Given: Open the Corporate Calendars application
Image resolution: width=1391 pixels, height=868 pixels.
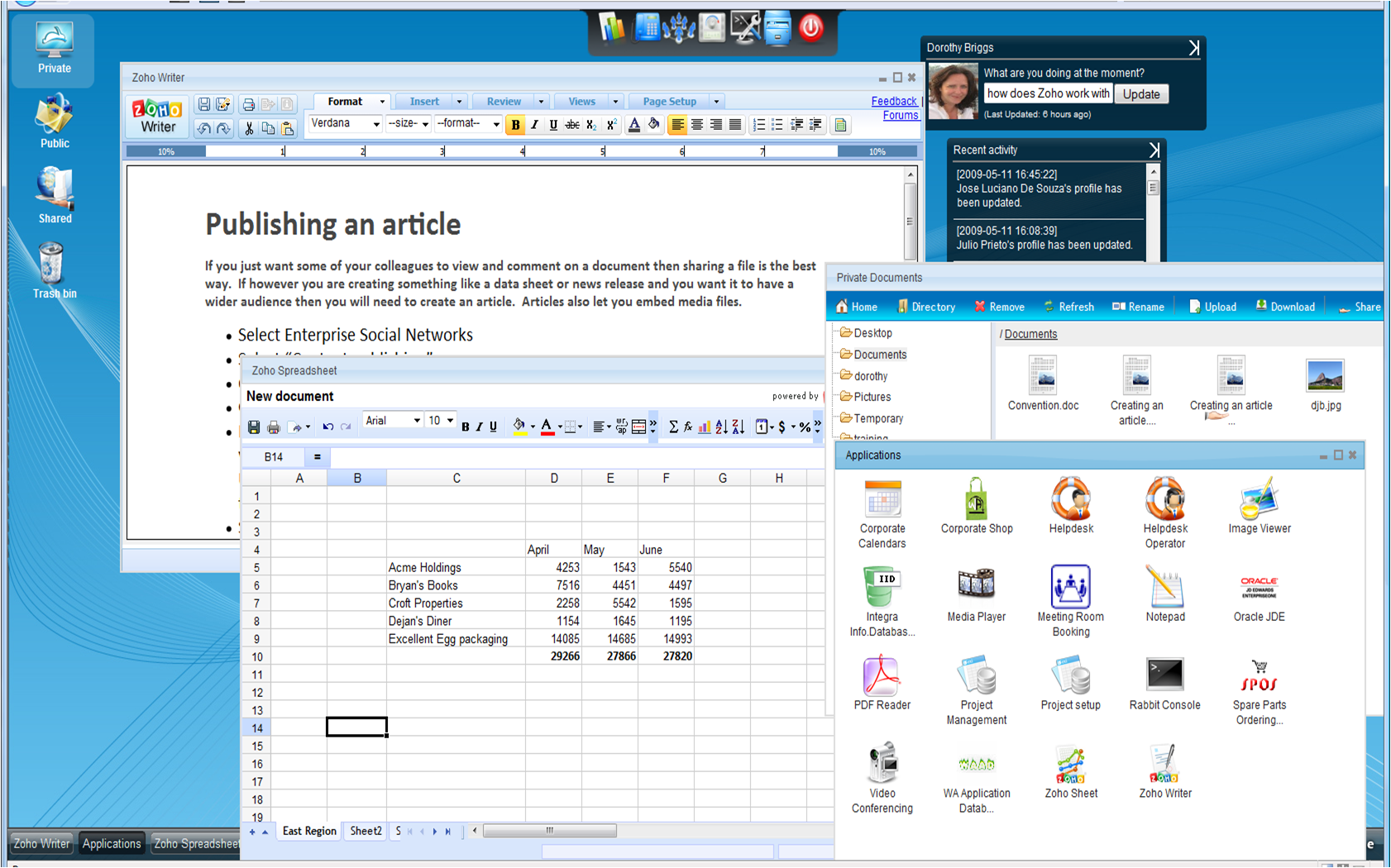Looking at the screenshot, I should point(882,513).
